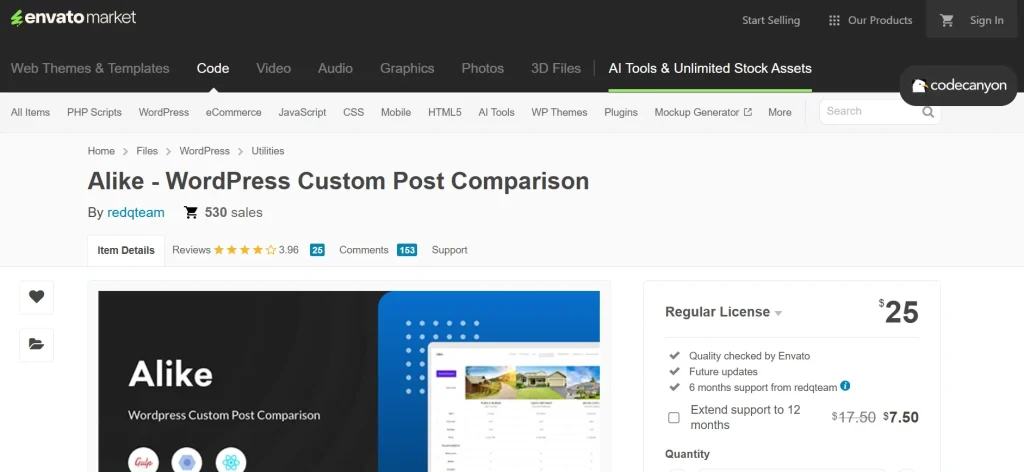Click the support info icon beside redqteam

[845, 386]
